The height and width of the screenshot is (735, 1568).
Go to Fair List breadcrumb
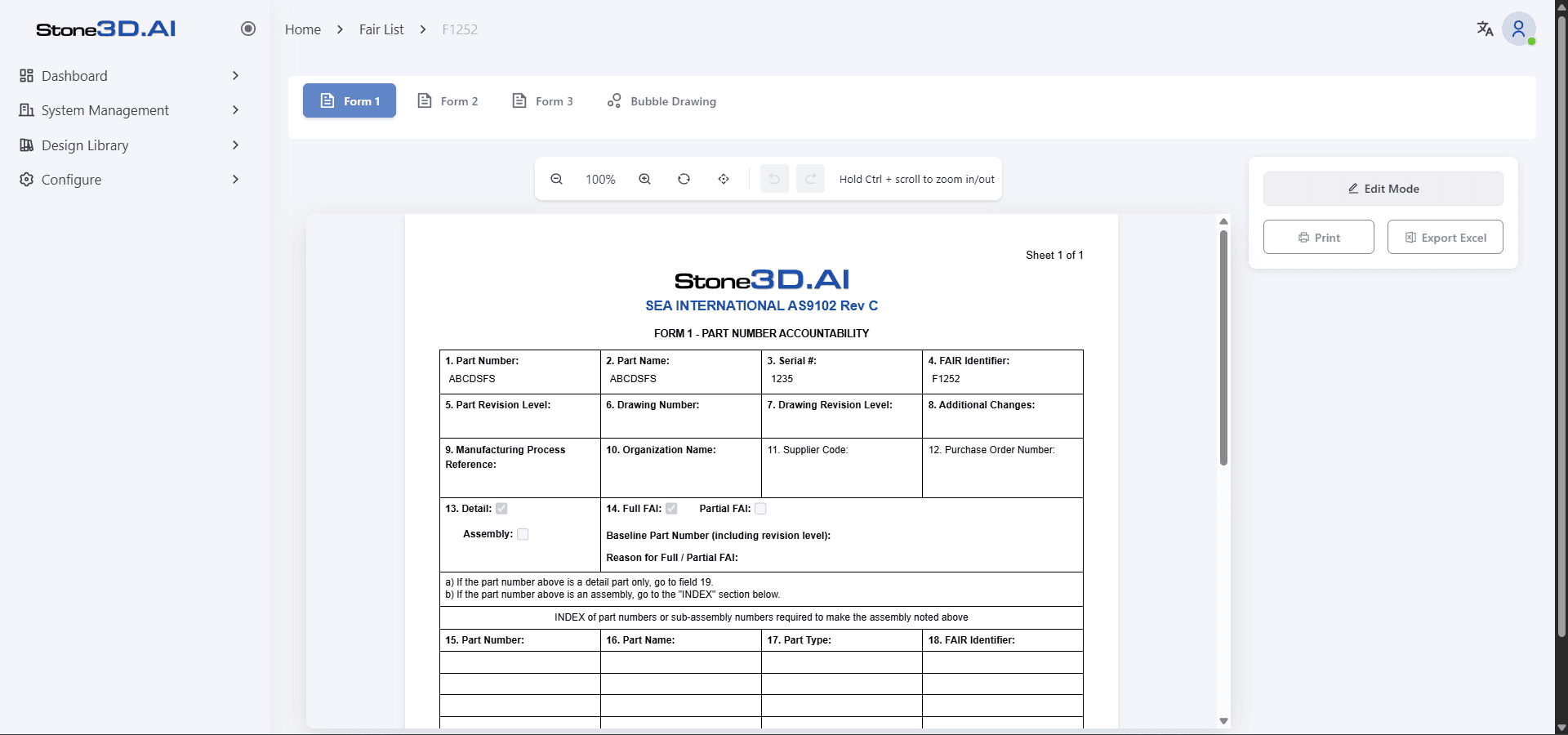pos(381,29)
